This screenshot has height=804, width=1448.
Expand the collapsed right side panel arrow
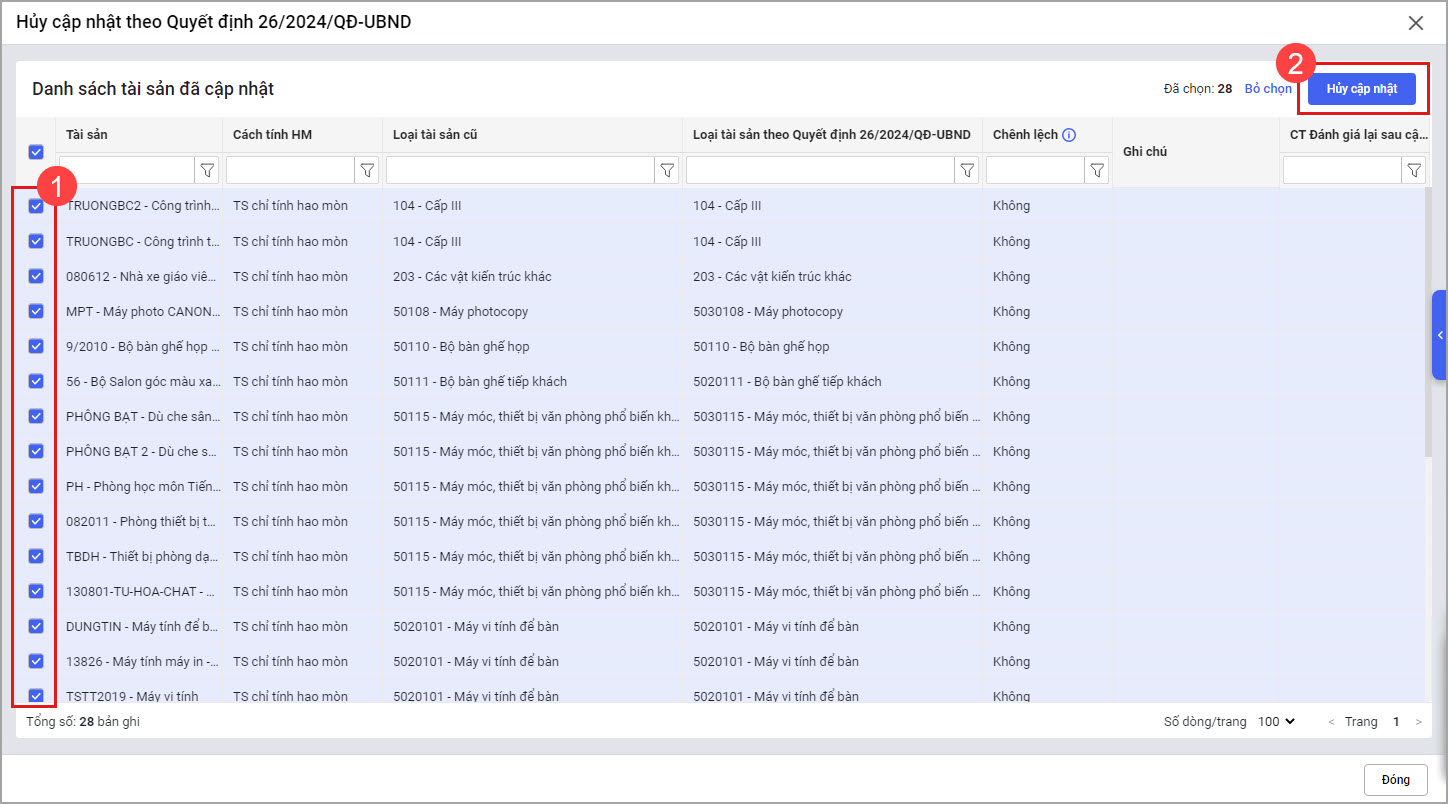tap(1440, 335)
